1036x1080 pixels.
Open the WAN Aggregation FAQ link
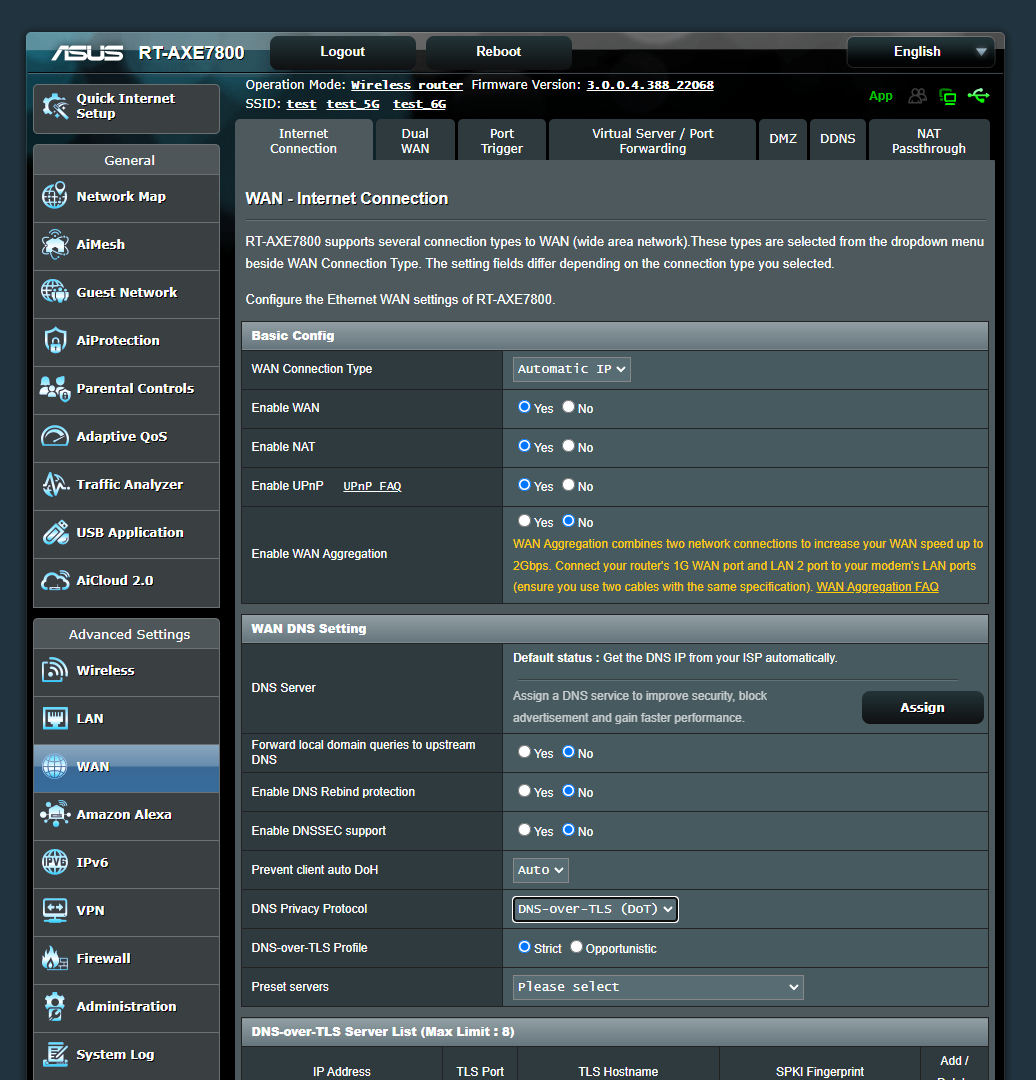click(x=877, y=587)
